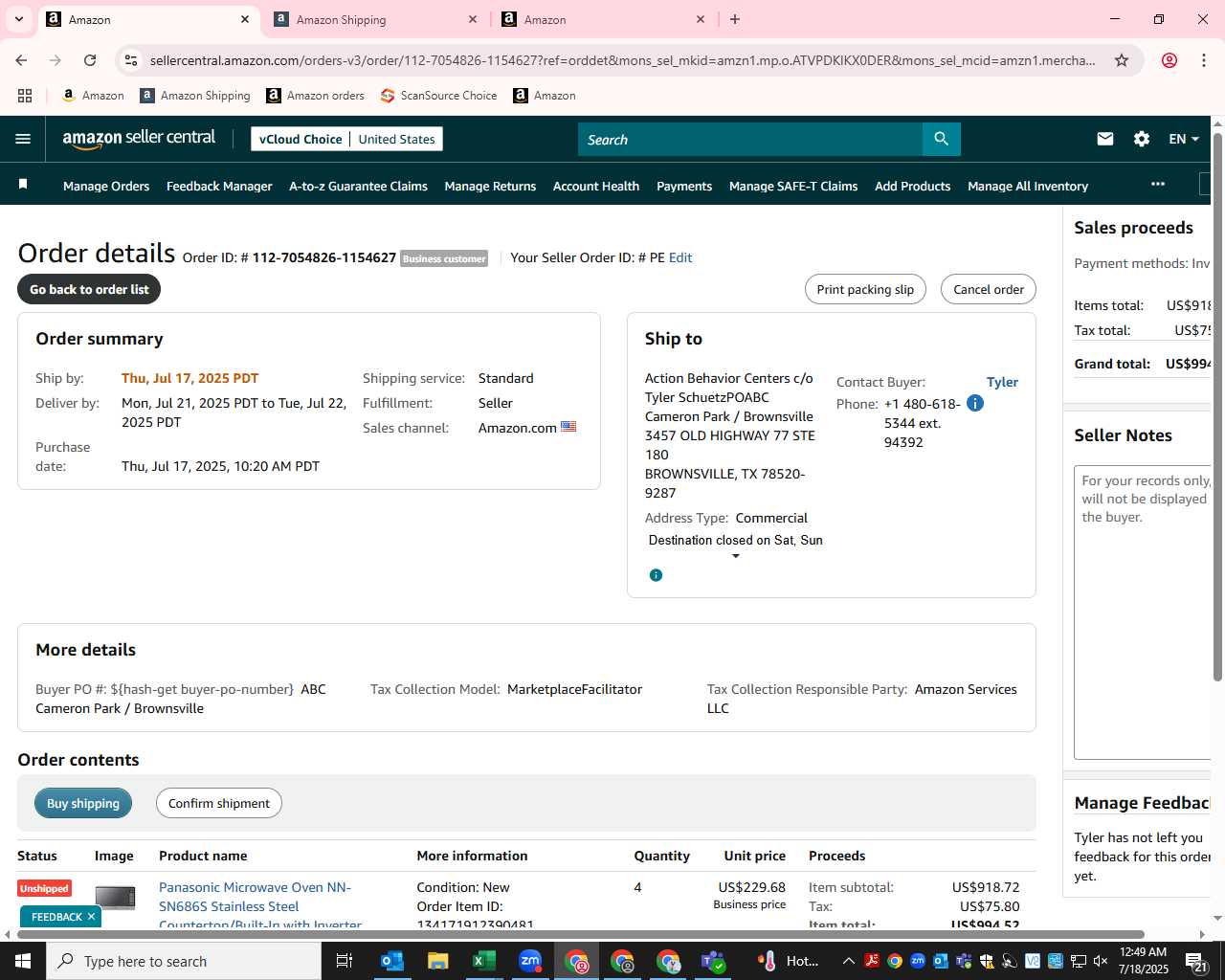Click the phone info icon
1225x980 pixels.
pyautogui.click(x=975, y=403)
